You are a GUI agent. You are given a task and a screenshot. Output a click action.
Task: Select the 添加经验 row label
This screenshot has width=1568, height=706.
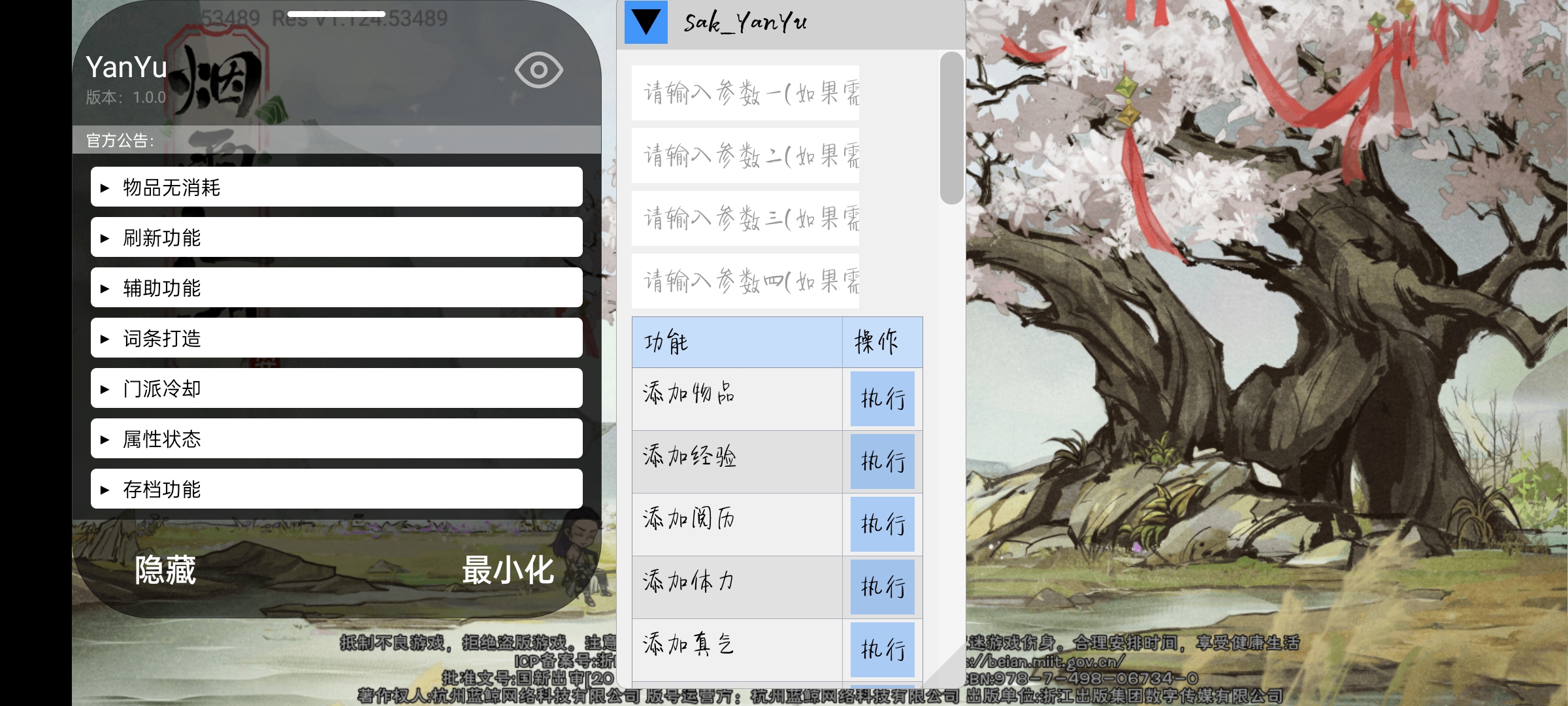click(x=689, y=456)
